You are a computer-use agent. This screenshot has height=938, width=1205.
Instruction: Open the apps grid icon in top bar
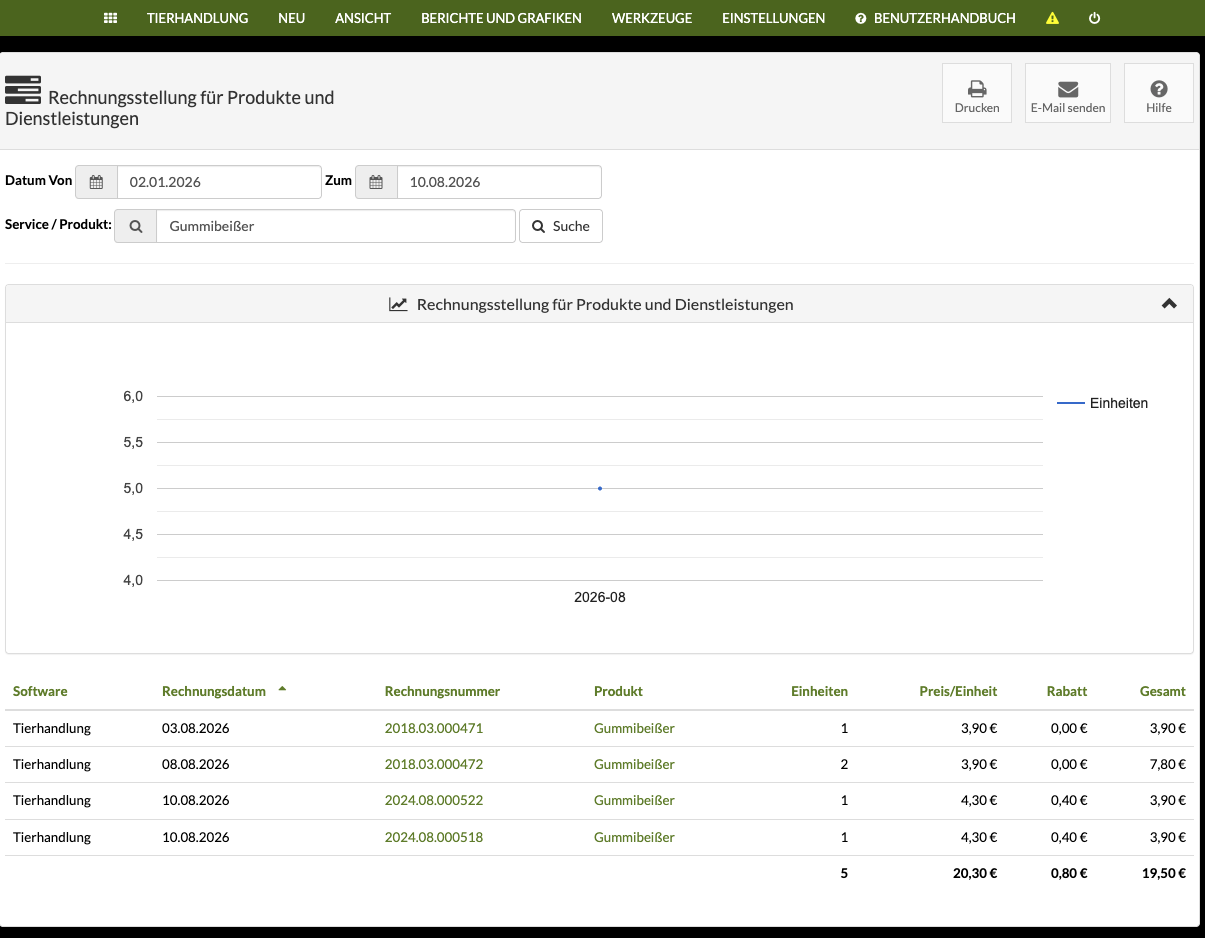pos(111,18)
